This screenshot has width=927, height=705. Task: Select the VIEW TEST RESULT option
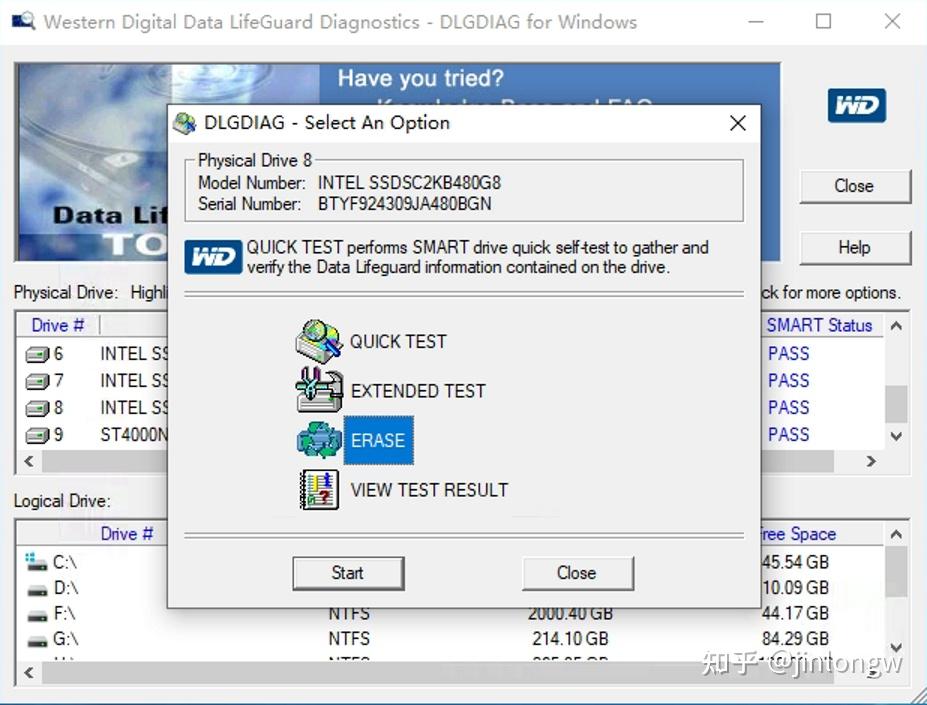(x=429, y=490)
